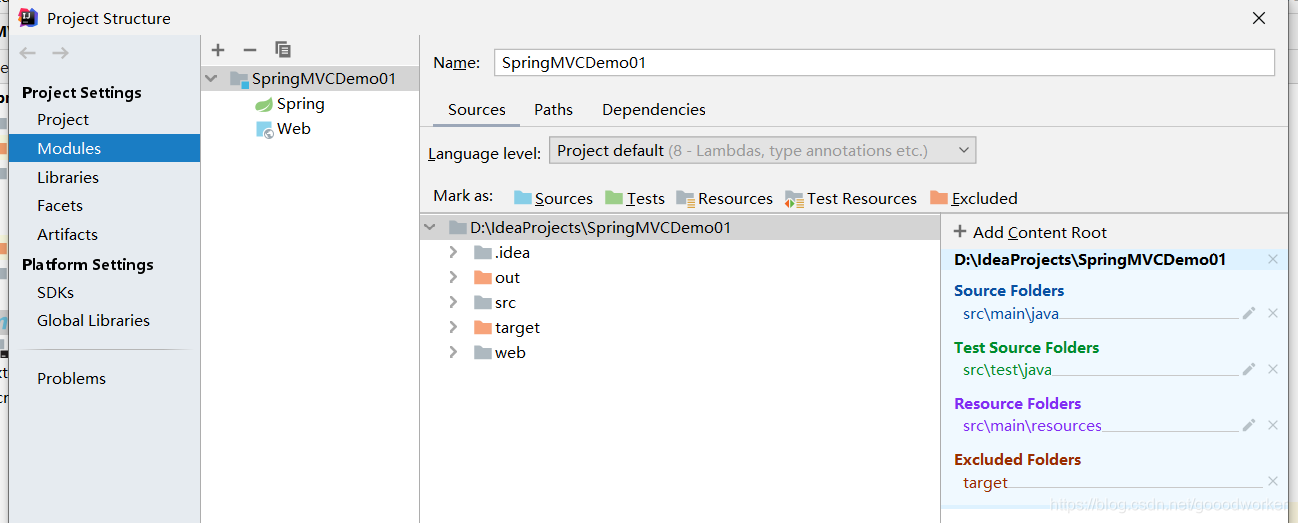Edit properties of src\main\java source folder
The image size is (1298, 523).
click(x=1248, y=313)
